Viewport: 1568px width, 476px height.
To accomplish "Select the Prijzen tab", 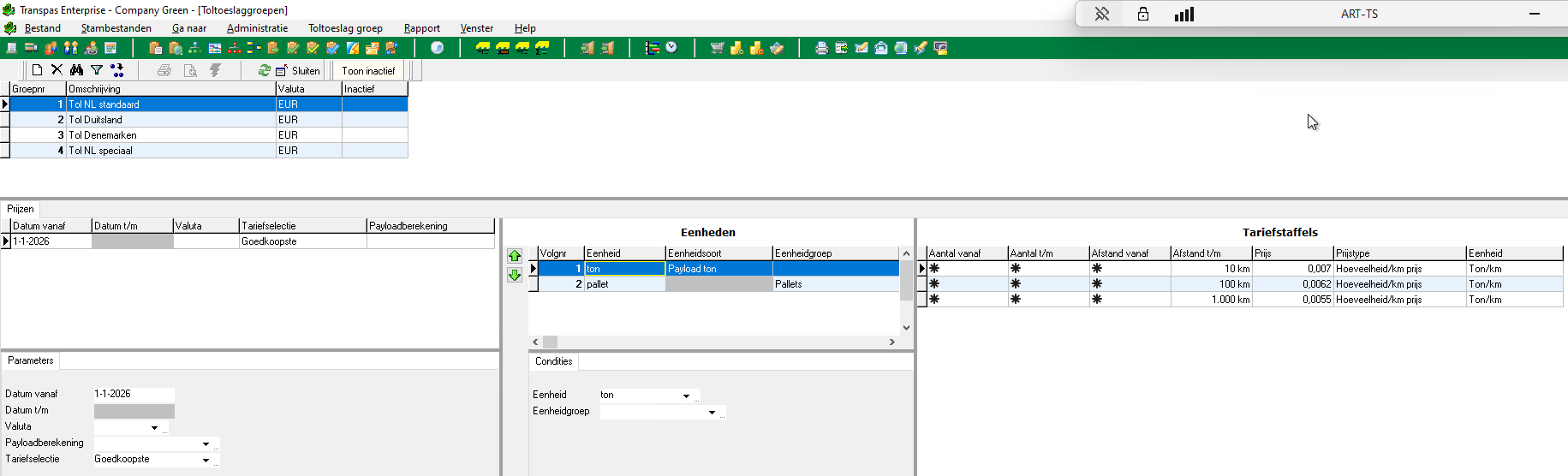I will pos(21,209).
